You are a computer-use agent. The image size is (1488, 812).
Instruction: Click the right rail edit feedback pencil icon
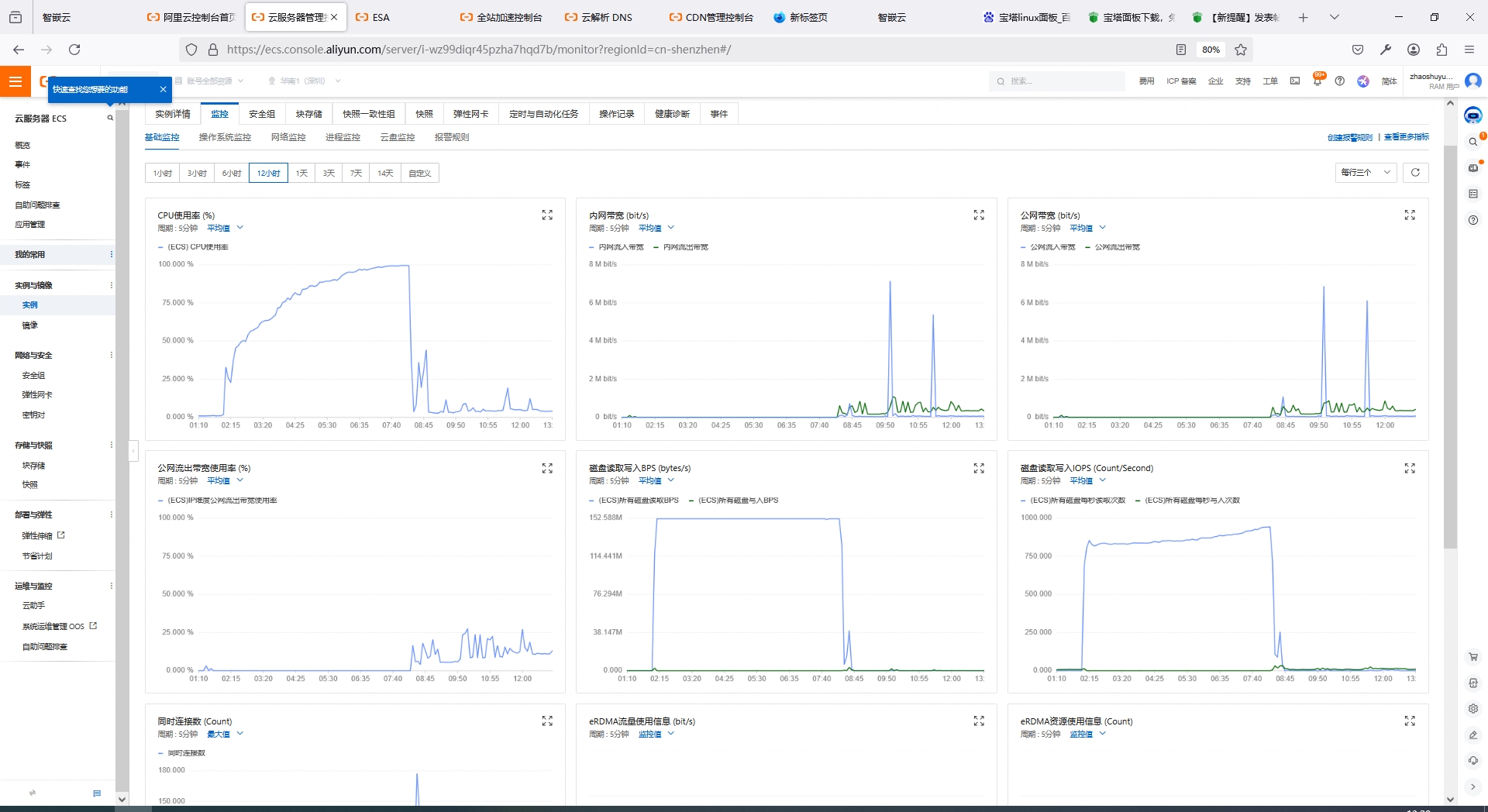(1473, 735)
